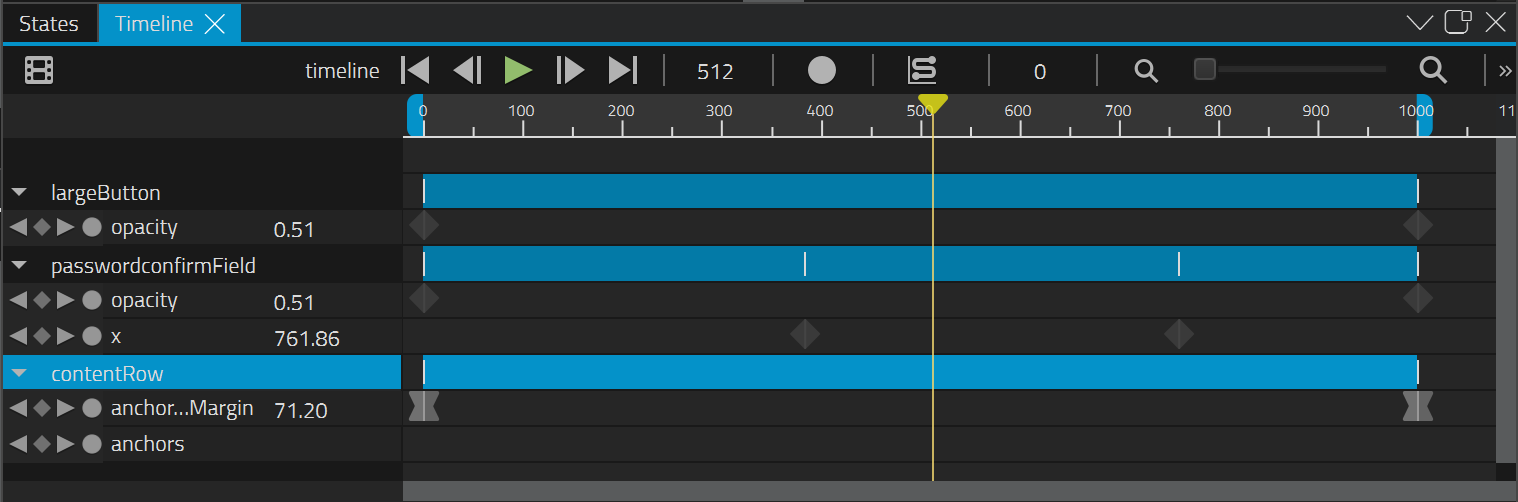
Task: Collapse the passwordconfirmField track
Action: point(19,266)
